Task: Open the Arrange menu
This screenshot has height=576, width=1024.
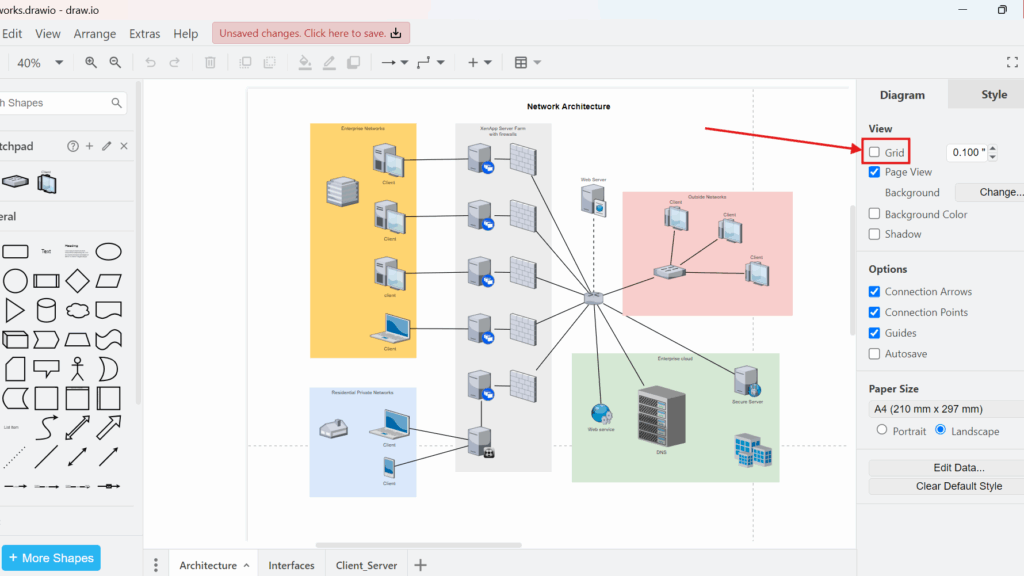Action: coord(94,34)
